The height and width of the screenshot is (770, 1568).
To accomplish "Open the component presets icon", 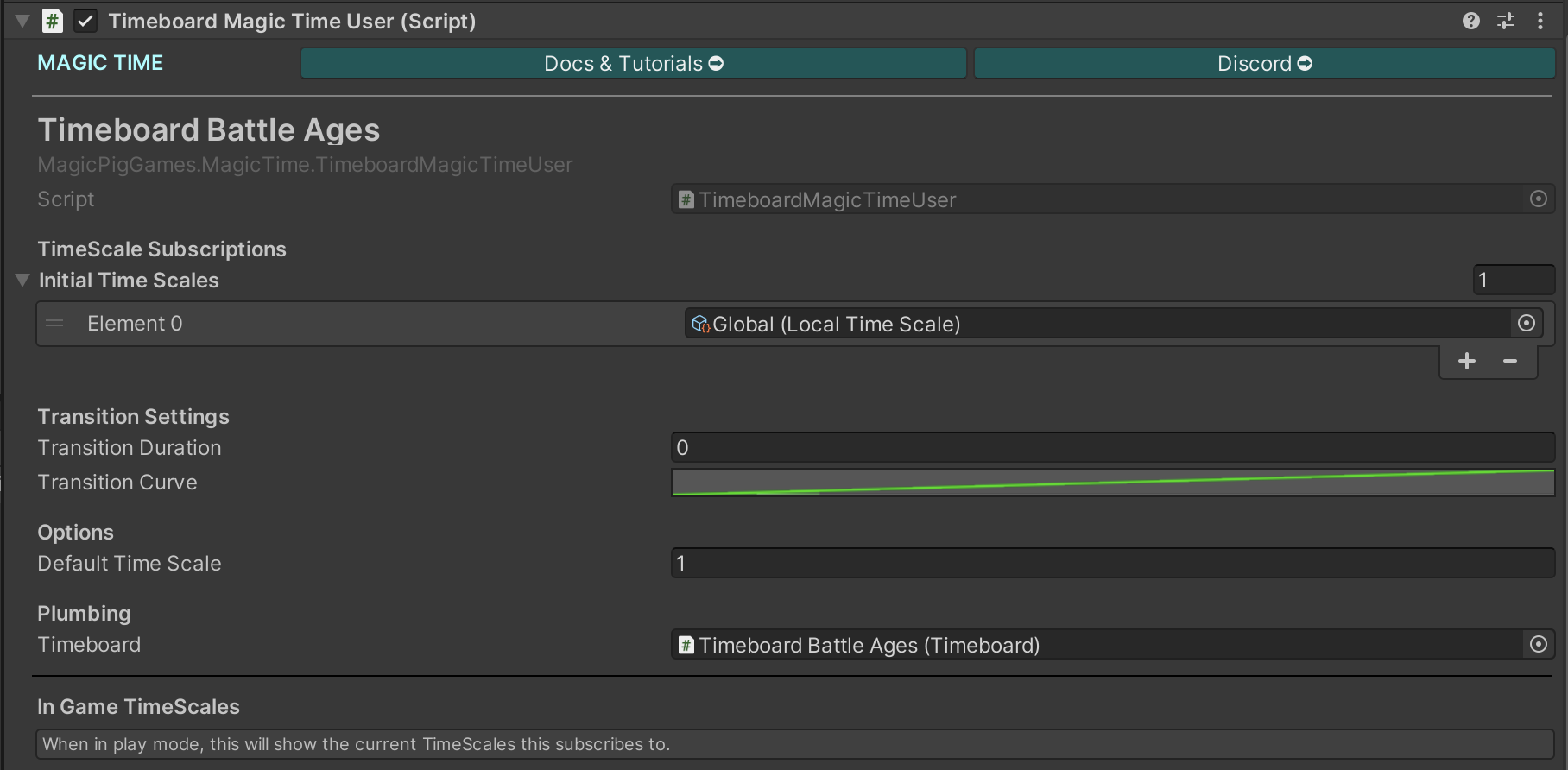I will coord(1506,21).
